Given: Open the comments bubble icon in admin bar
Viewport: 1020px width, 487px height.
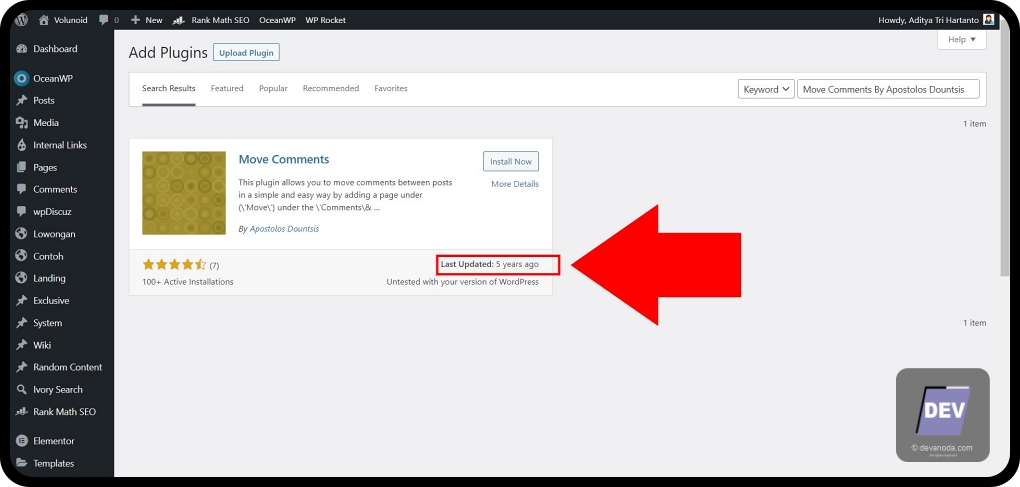Looking at the screenshot, I should pyautogui.click(x=104, y=20).
